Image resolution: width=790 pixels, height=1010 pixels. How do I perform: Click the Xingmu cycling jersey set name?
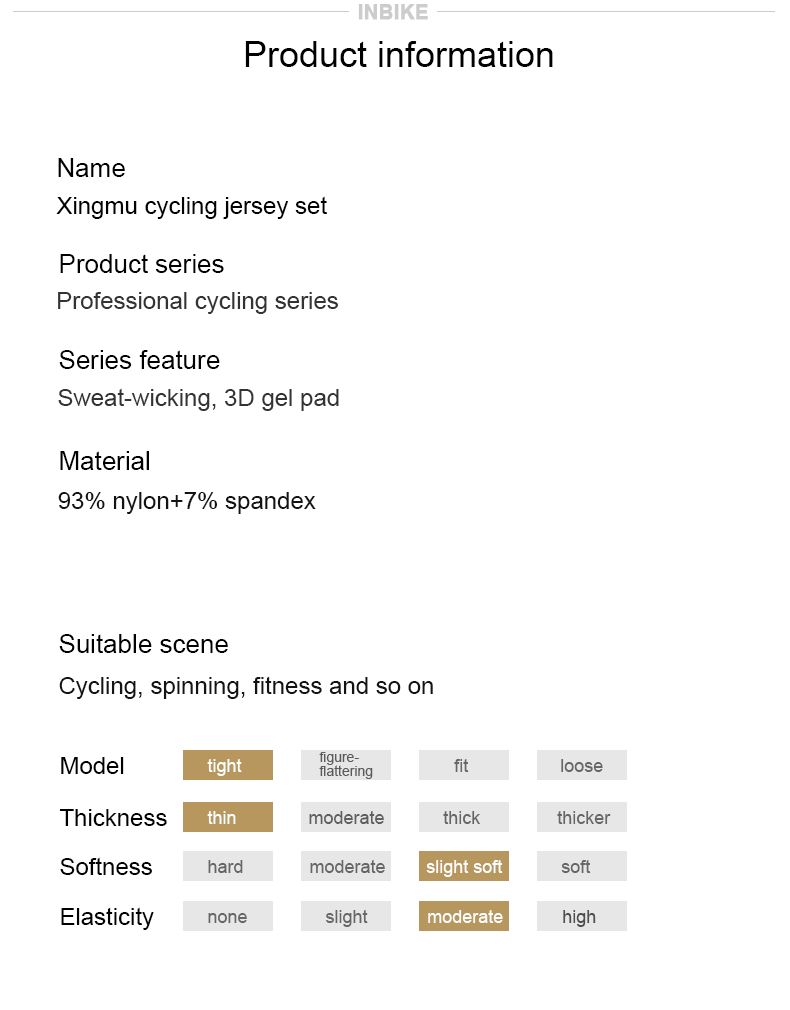tap(192, 206)
